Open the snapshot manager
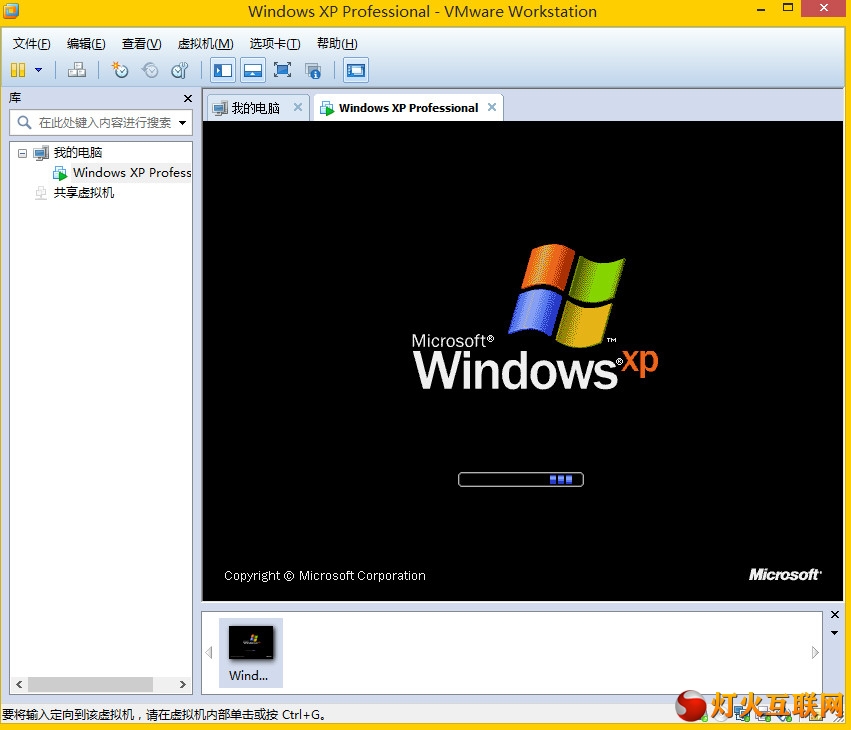Screen dimensions: 851x730 [x=180, y=70]
